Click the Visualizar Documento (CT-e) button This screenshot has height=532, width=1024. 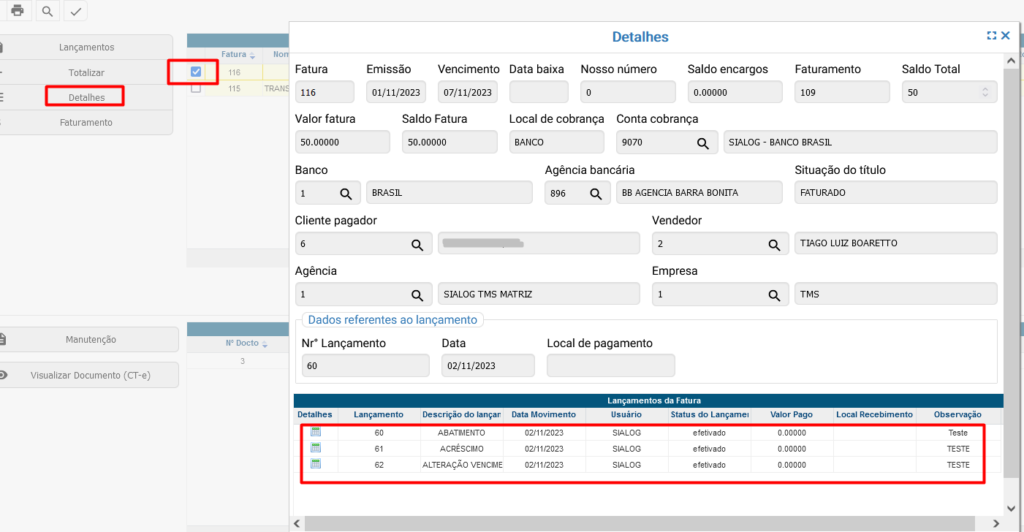(90, 375)
